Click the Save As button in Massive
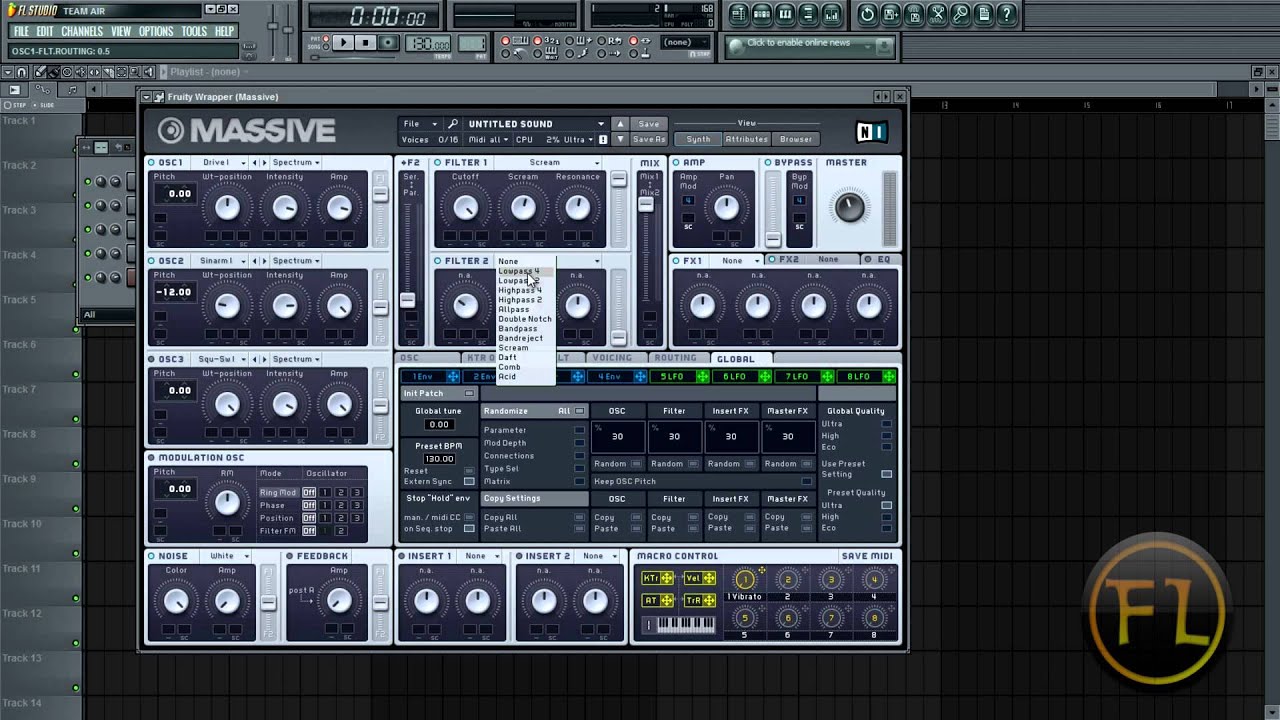Viewport: 1280px width, 720px height. (648, 140)
